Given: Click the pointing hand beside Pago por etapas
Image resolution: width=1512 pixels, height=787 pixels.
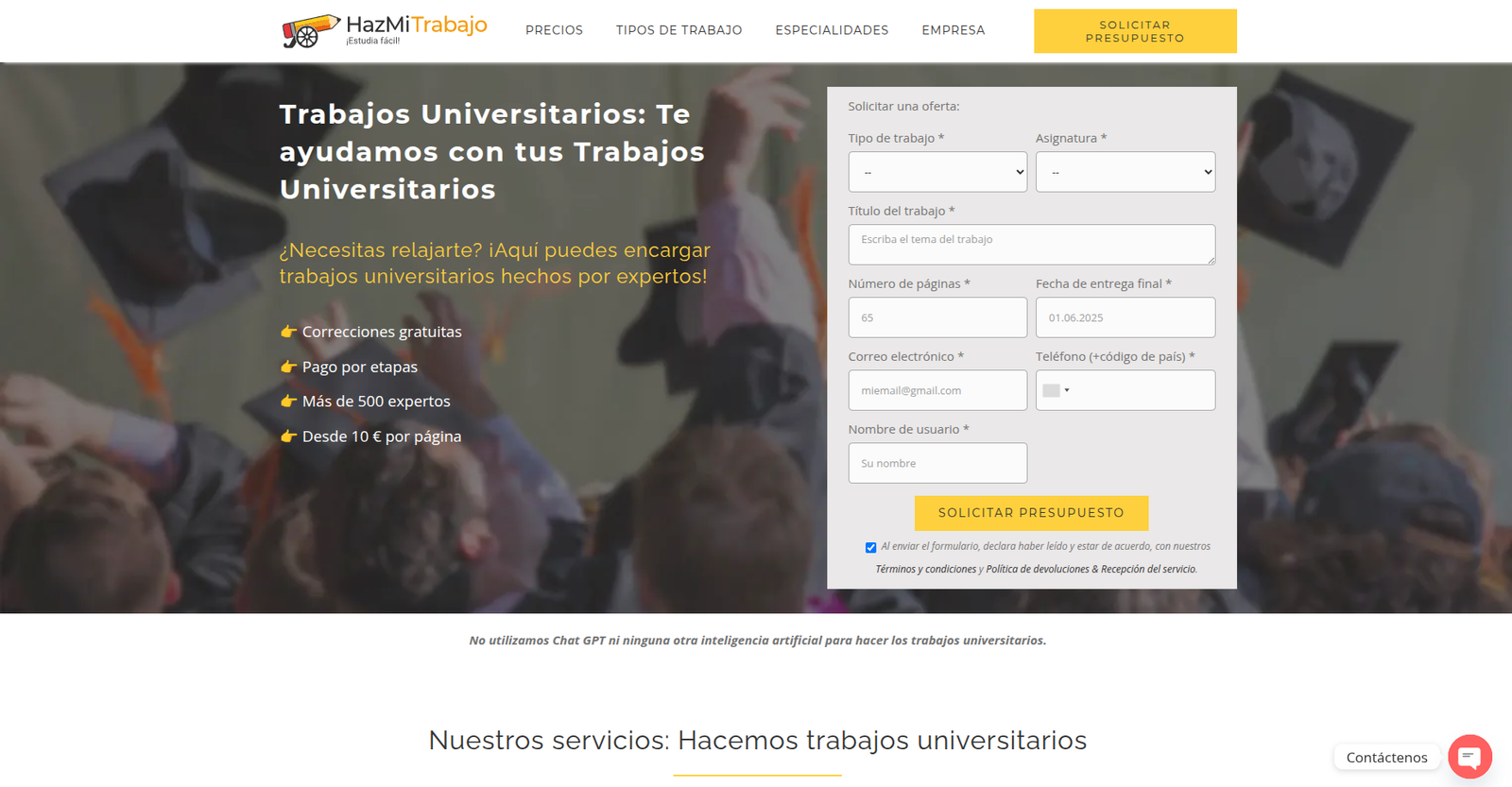Looking at the screenshot, I should [x=288, y=367].
